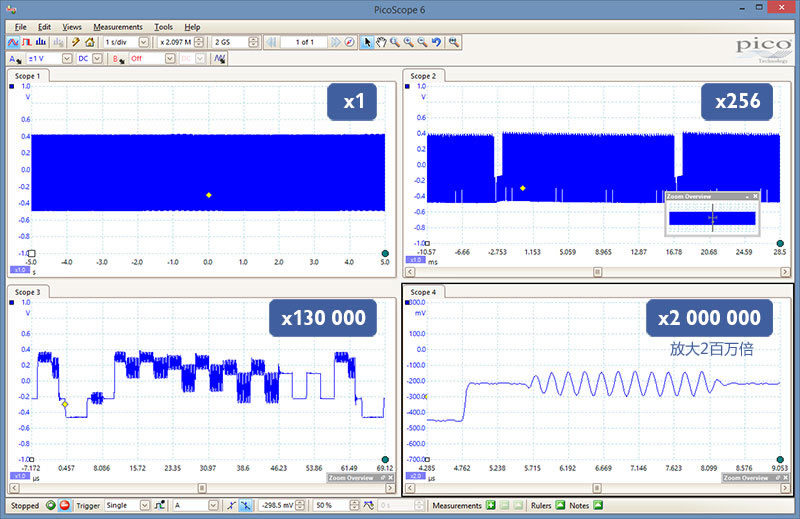Open the Views menu

pyautogui.click(x=72, y=27)
